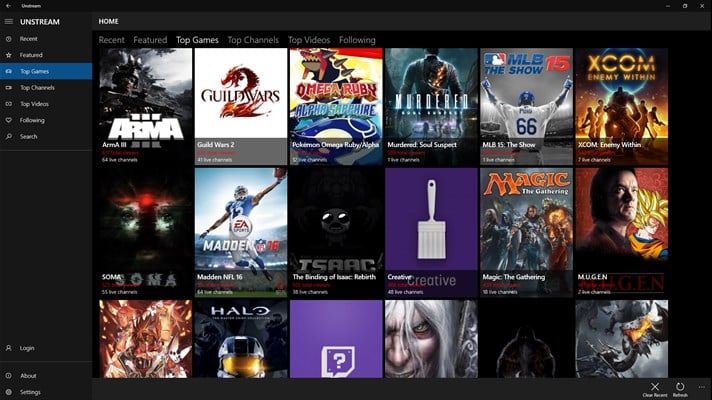Image resolution: width=712 pixels, height=400 pixels.
Task: Click the Top Channels camera icon in sidebar
Action: [x=9, y=88]
